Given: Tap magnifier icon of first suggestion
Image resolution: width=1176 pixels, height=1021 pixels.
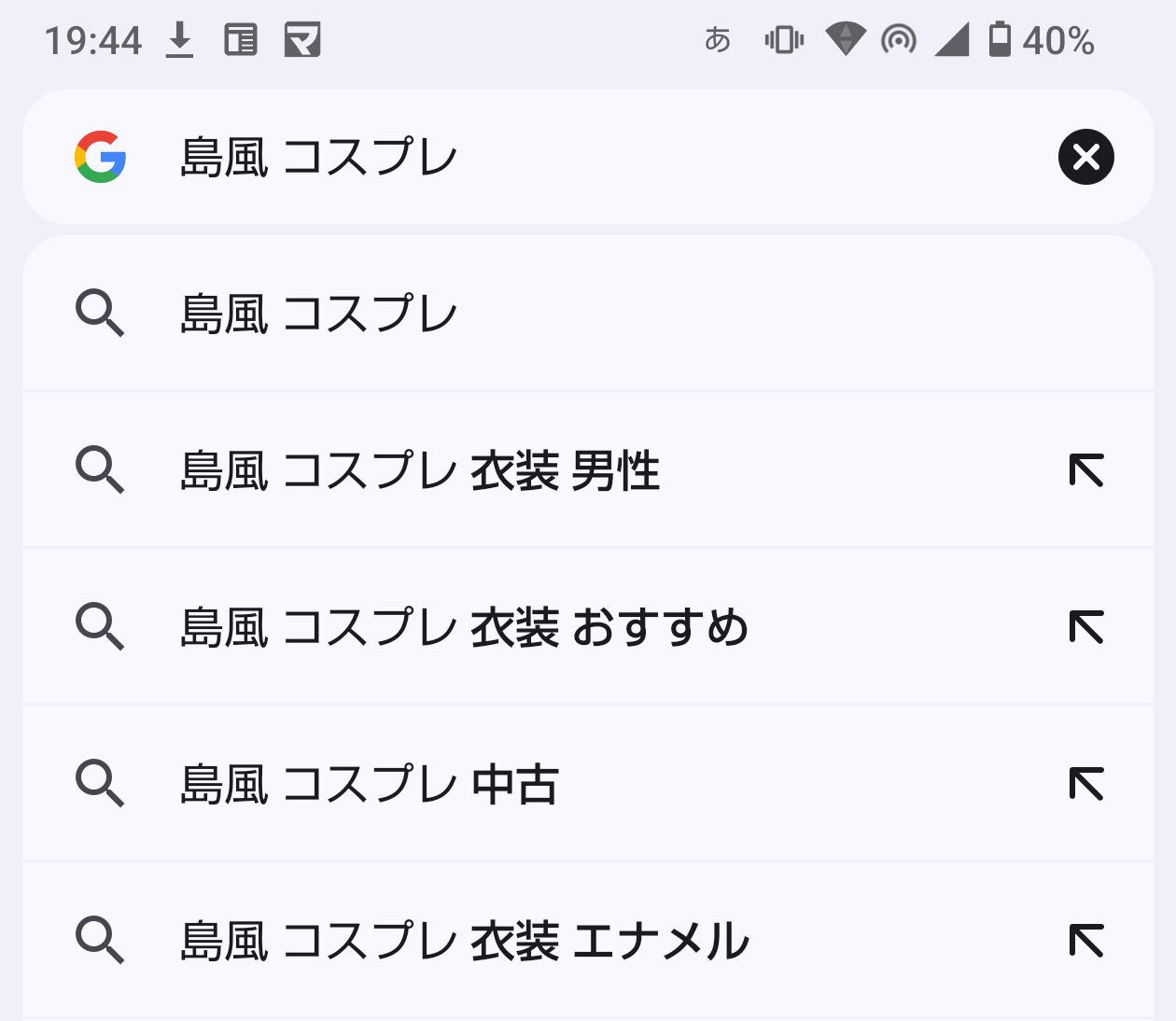Looking at the screenshot, I should point(100,314).
